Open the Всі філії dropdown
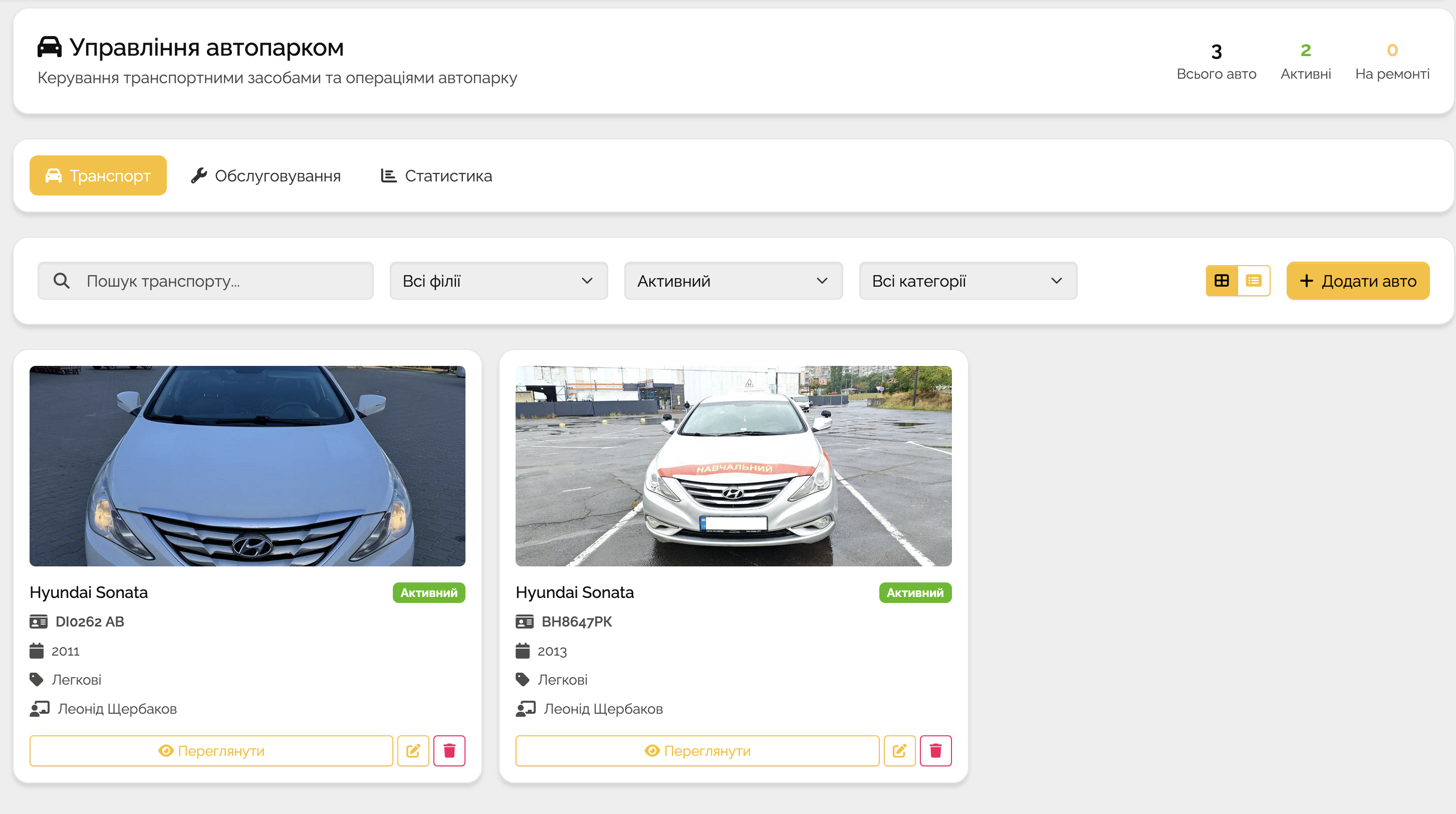 tap(498, 281)
